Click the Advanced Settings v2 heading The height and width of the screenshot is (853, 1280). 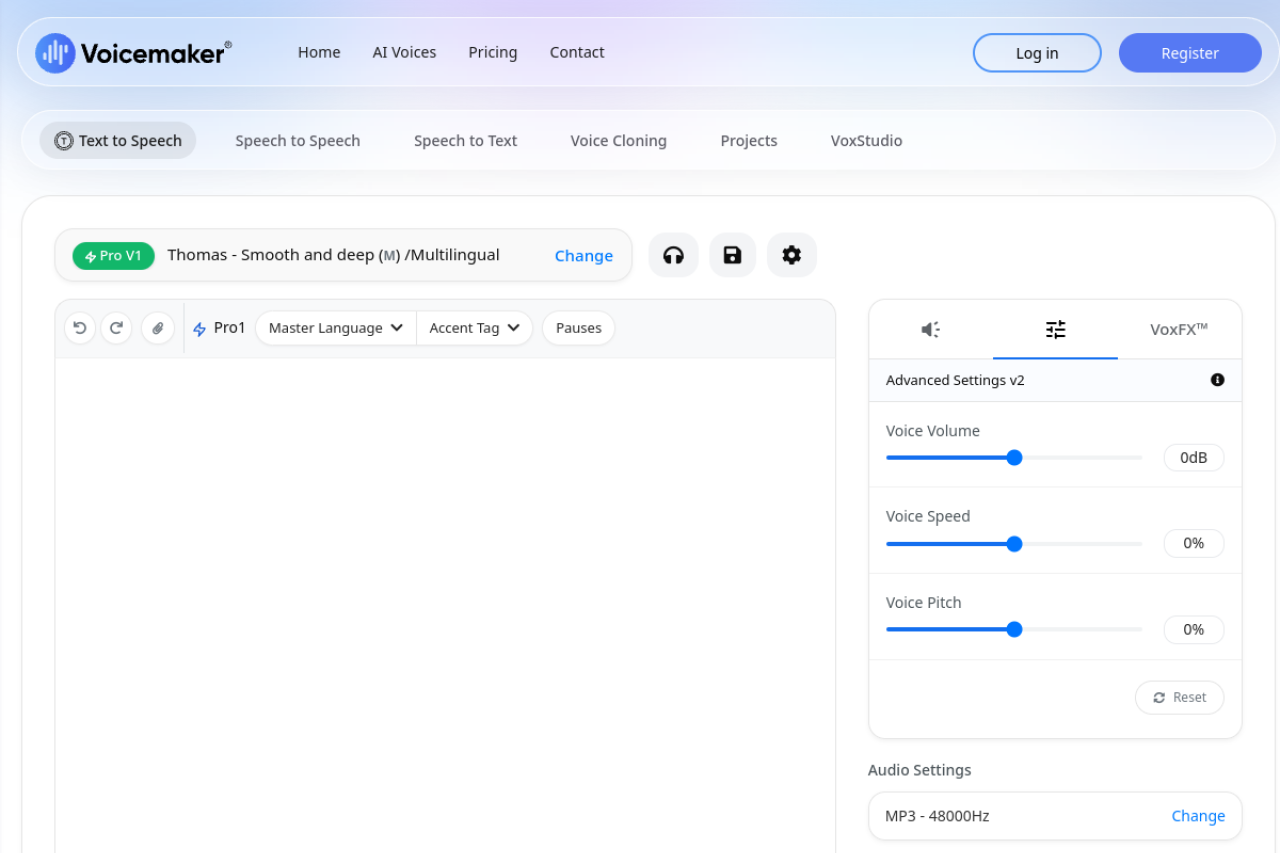click(955, 380)
